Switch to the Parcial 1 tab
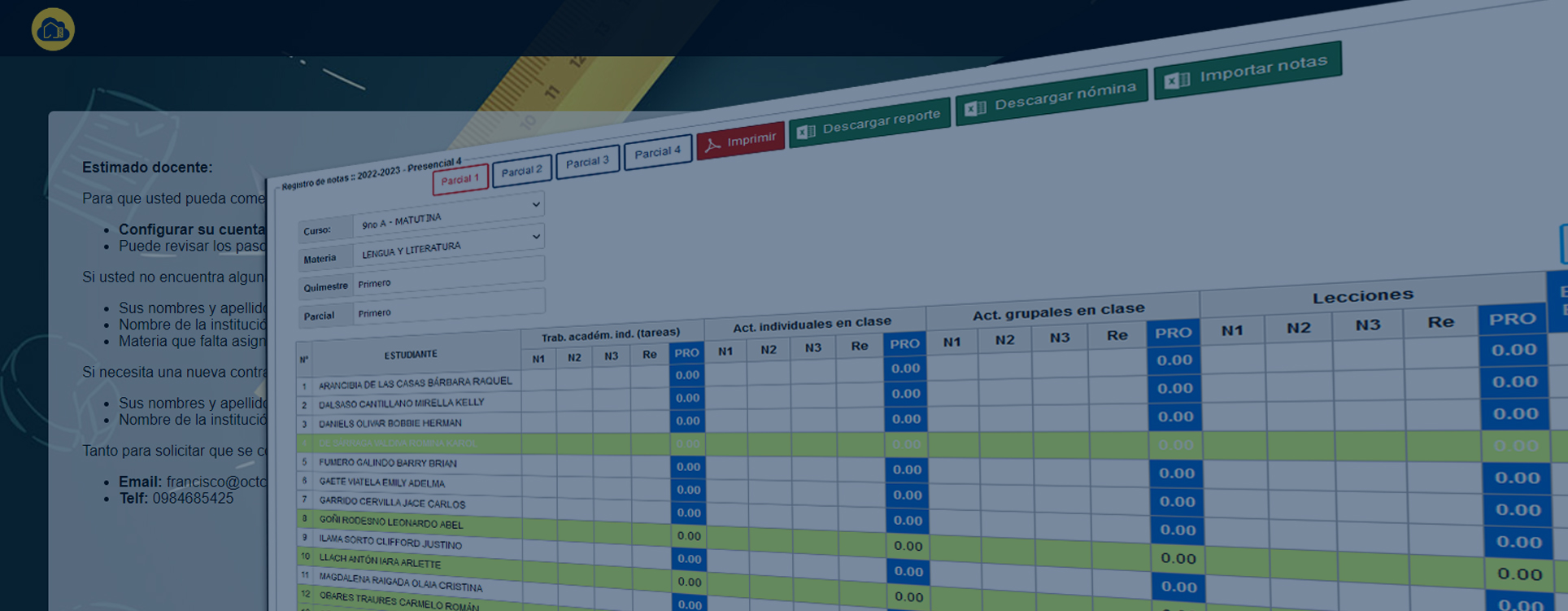 pyautogui.click(x=460, y=180)
